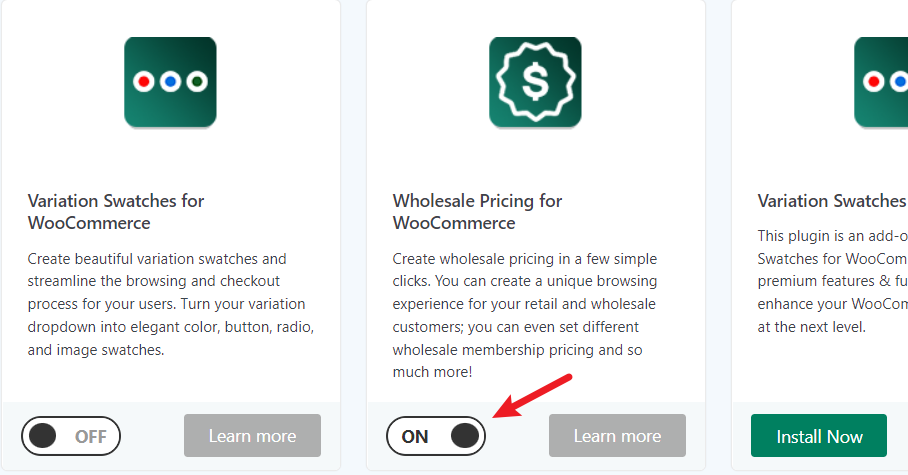Click the red dot in first swatches icon
Image resolution: width=908 pixels, height=475 pixels.
(x=144, y=82)
